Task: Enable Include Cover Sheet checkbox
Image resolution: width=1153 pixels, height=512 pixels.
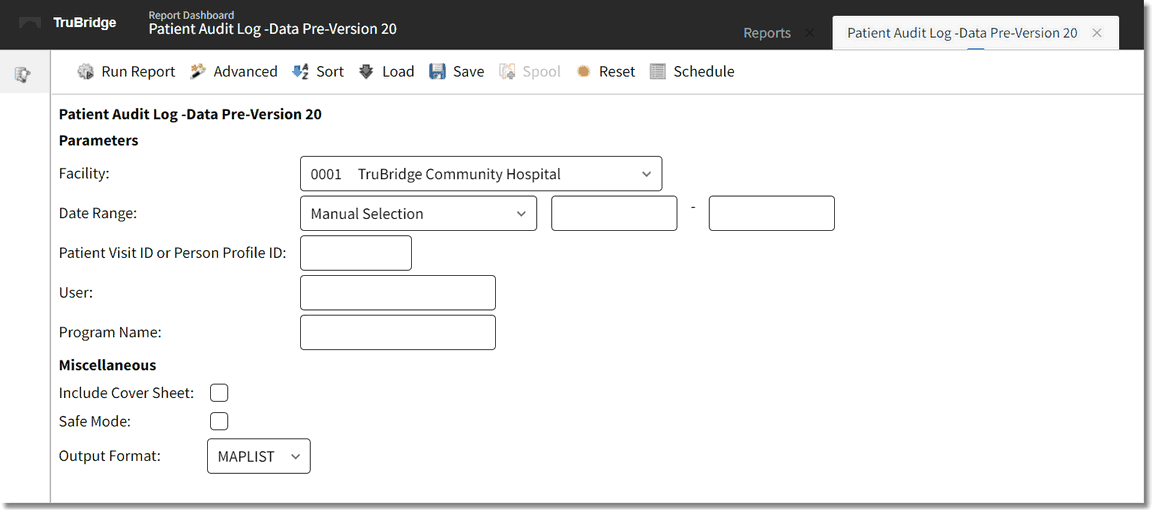Action: [219, 393]
